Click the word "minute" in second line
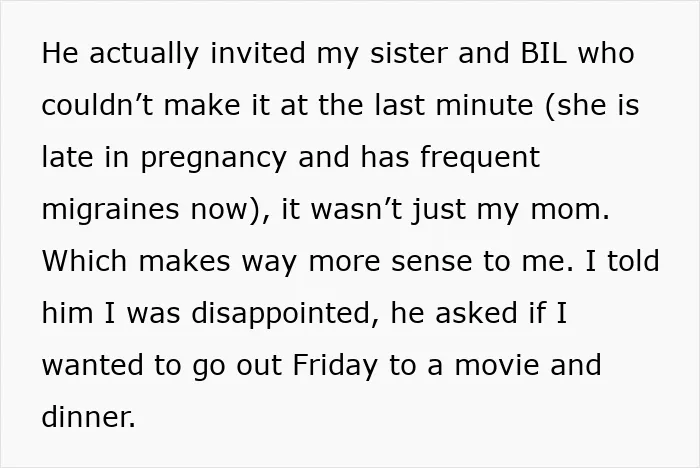The width and height of the screenshot is (700, 468). coord(484,105)
